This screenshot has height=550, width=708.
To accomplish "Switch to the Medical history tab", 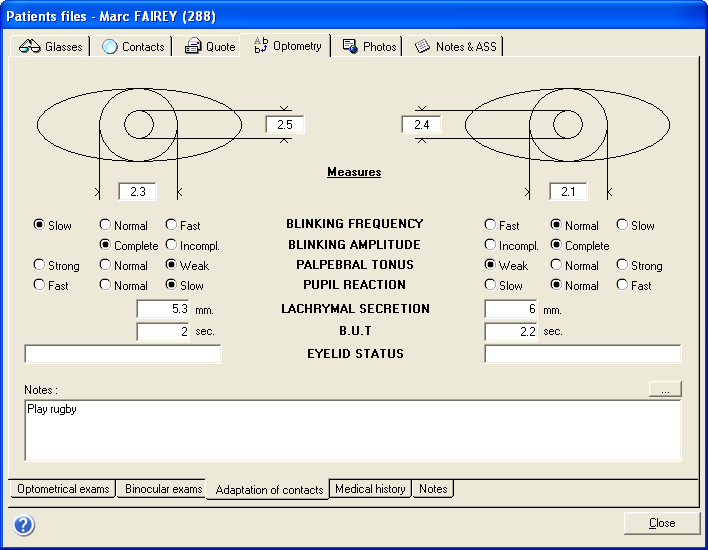I will 370,489.
